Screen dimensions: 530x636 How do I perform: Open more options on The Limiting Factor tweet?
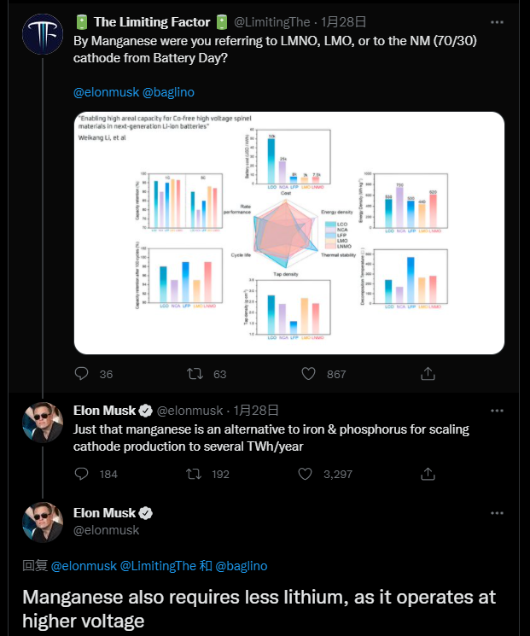pos(497,22)
